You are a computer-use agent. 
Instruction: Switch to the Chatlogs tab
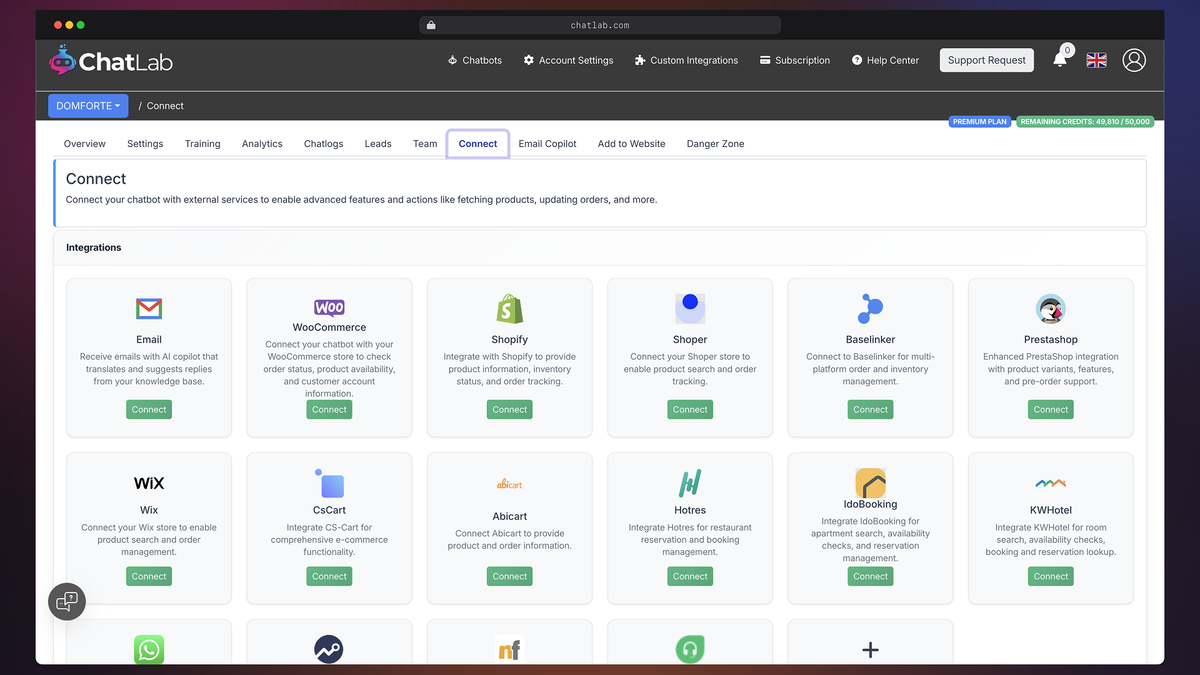click(324, 144)
